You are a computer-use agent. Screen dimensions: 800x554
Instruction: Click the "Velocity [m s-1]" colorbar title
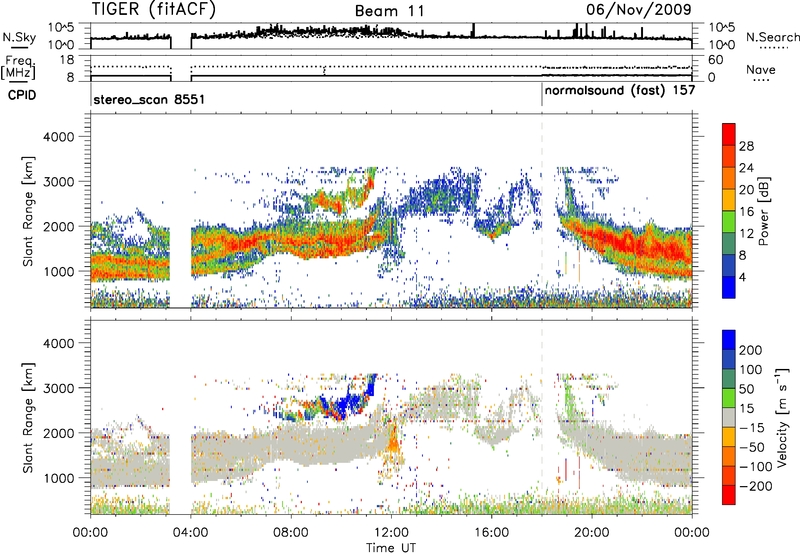pos(782,417)
